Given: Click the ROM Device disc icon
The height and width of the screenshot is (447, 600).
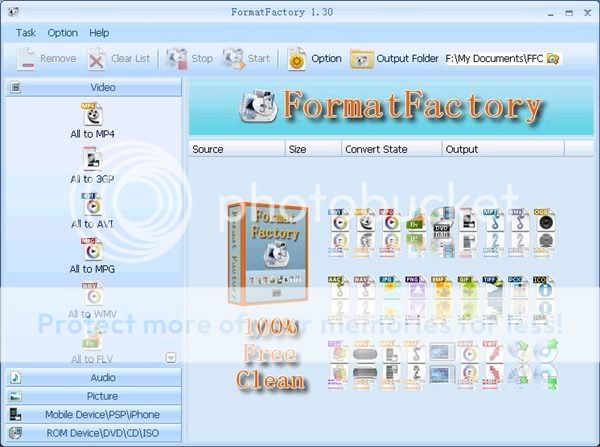Looking at the screenshot, I should (x=15, y=433).
